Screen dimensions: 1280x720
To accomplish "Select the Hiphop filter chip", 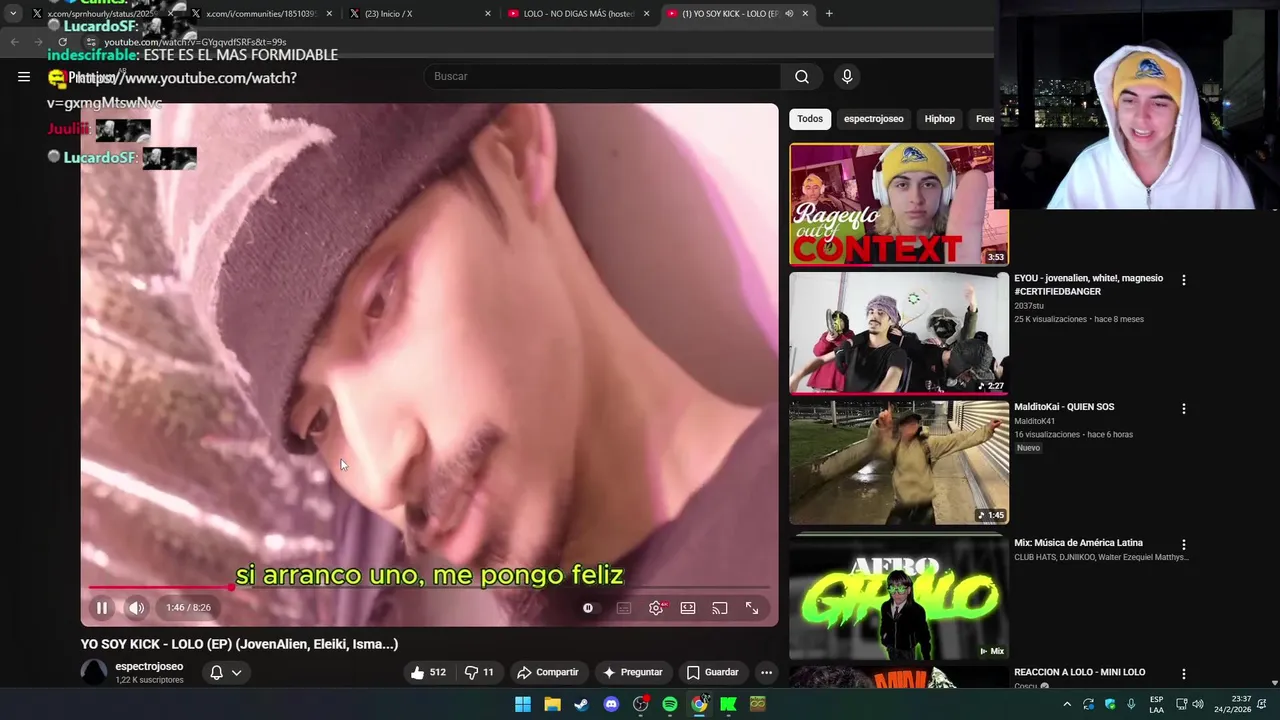I will click(x=939, y=119).
